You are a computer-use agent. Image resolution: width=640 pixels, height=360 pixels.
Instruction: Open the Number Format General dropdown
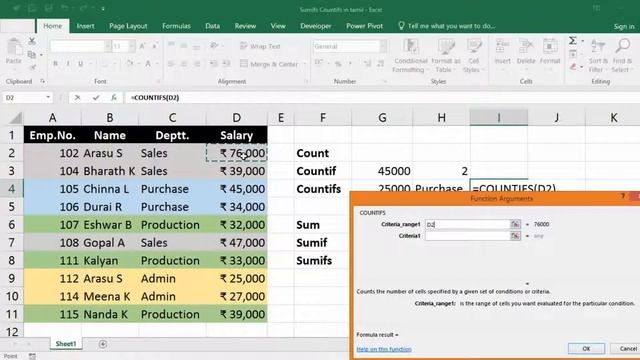383,47
